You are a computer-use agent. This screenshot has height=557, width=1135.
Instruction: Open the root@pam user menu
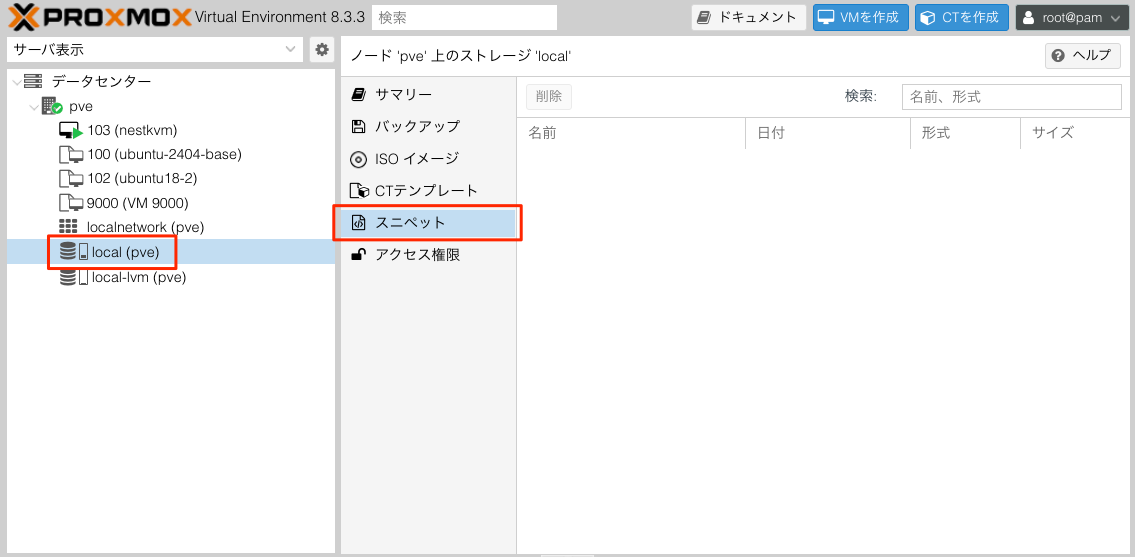pyautogui.click(x=1073, y=17)
